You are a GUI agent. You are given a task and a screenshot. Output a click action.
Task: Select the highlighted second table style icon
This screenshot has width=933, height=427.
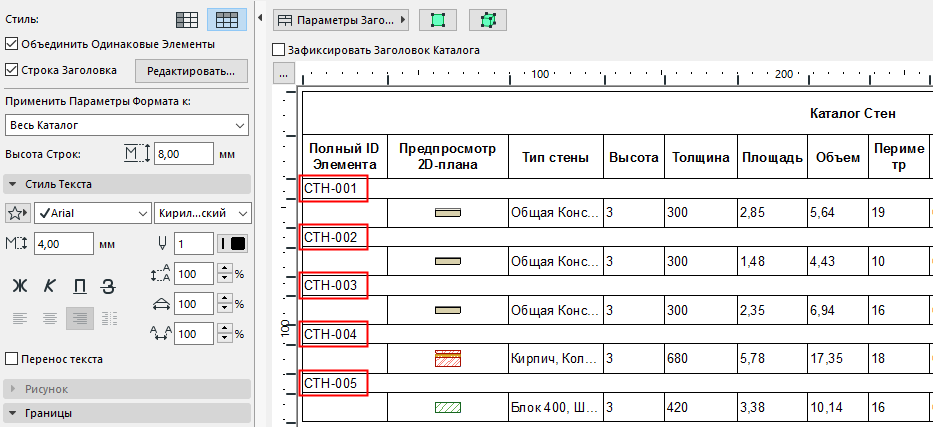227,20
